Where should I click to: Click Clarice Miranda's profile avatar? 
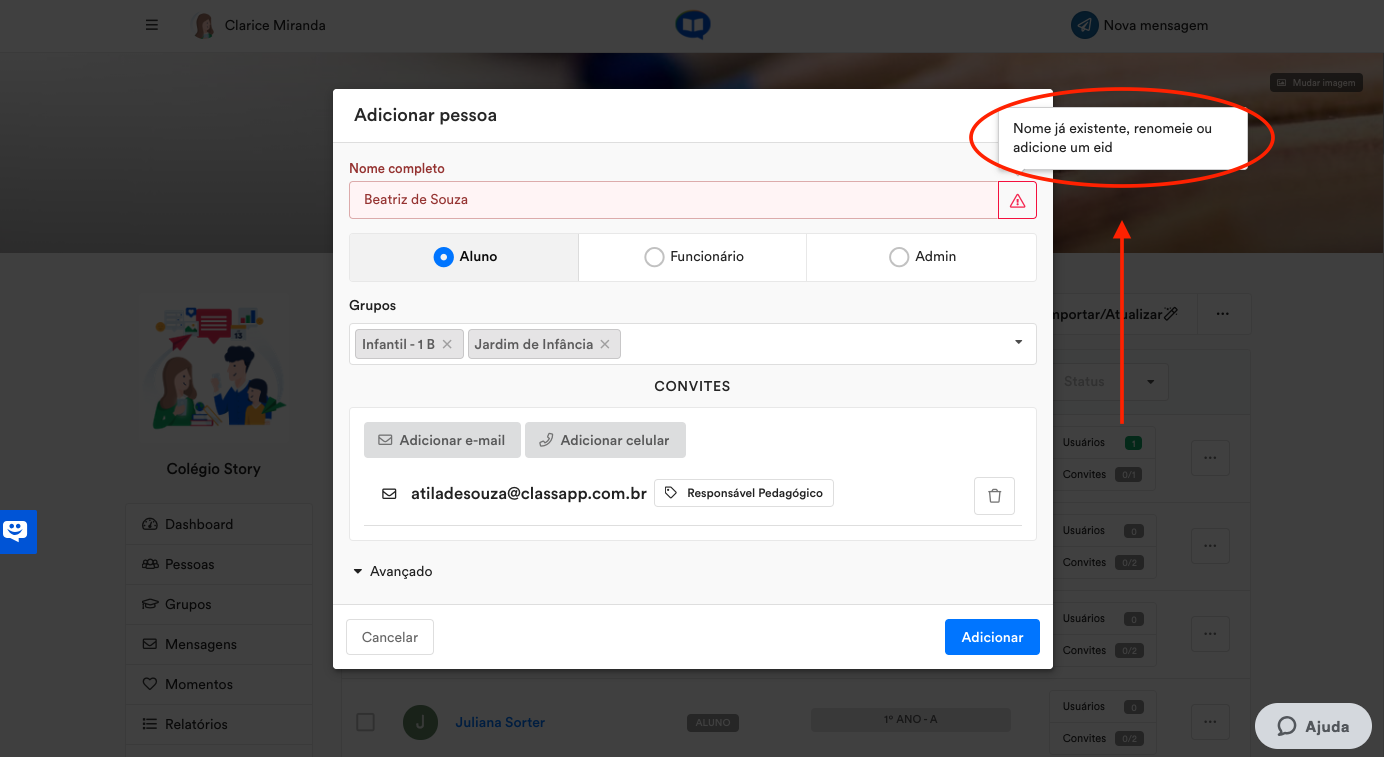[204, 26]
